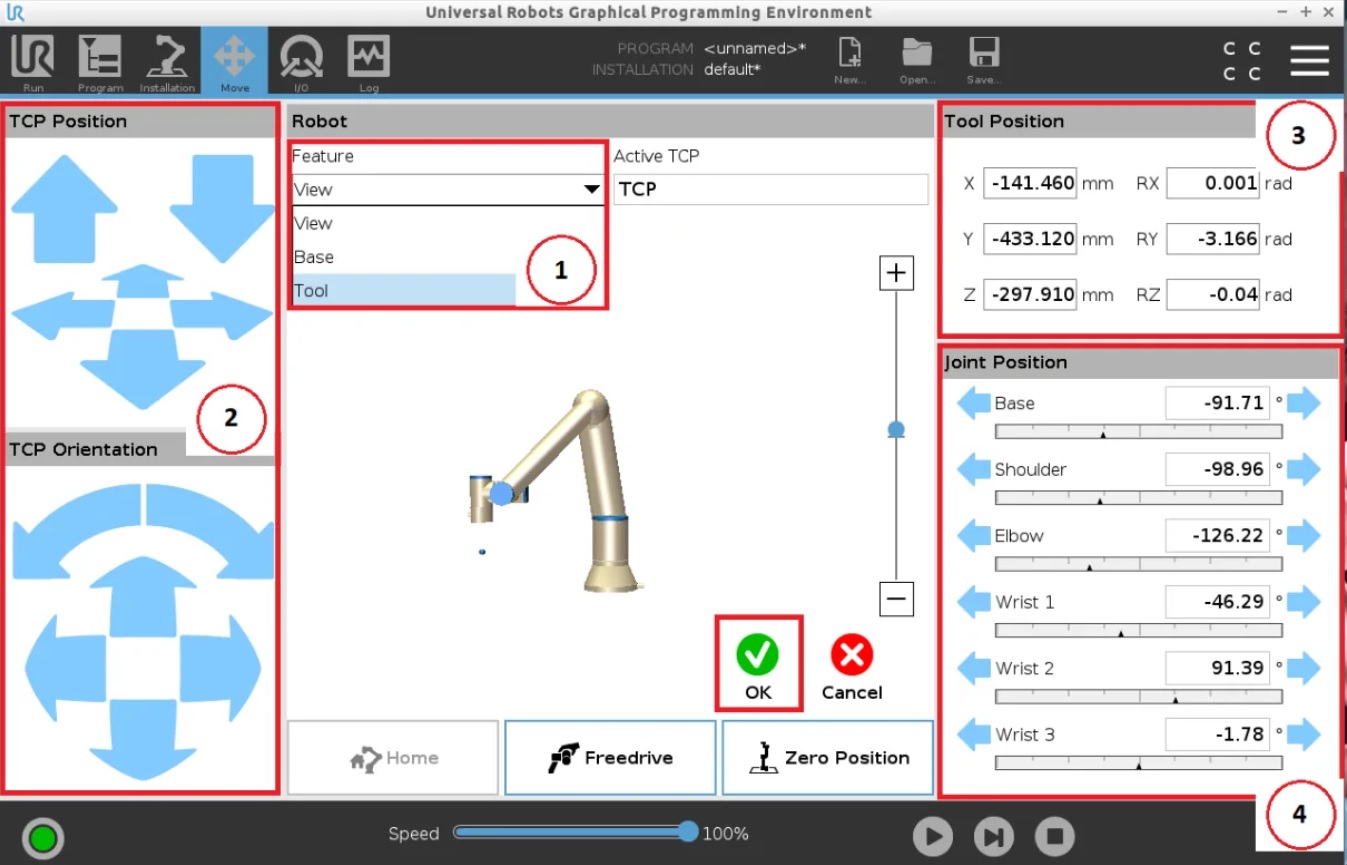This screenshot has width=1347, height=865.
Task: Open the Run tab with UR logo
Action: (33, 62)
